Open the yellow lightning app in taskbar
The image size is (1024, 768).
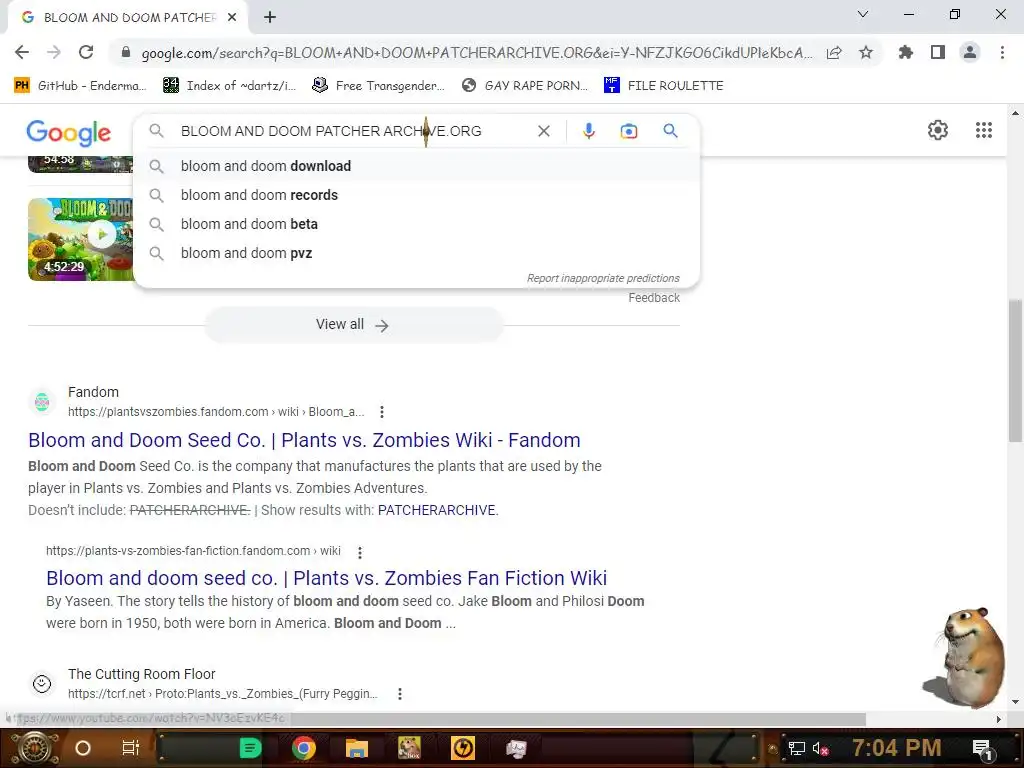463,748
